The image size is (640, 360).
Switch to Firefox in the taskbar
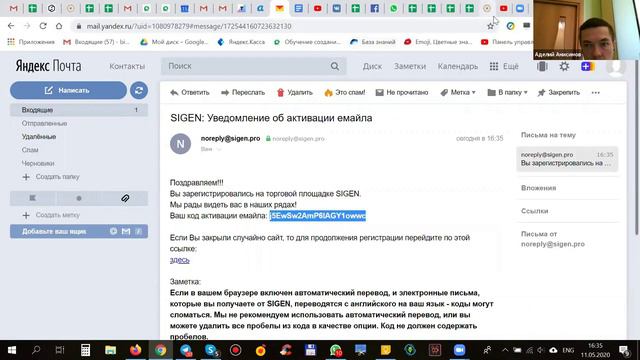tap(136, 350)
